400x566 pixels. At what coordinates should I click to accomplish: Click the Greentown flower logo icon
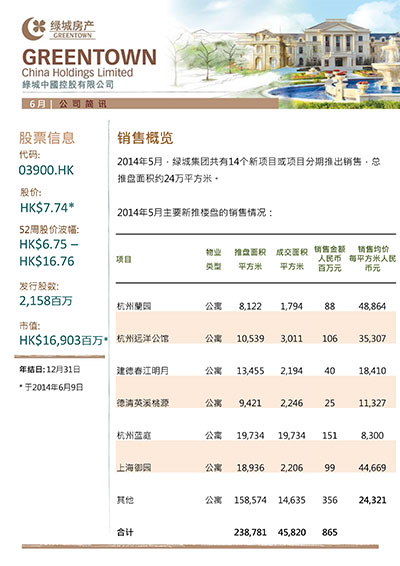tap(34, 28)
